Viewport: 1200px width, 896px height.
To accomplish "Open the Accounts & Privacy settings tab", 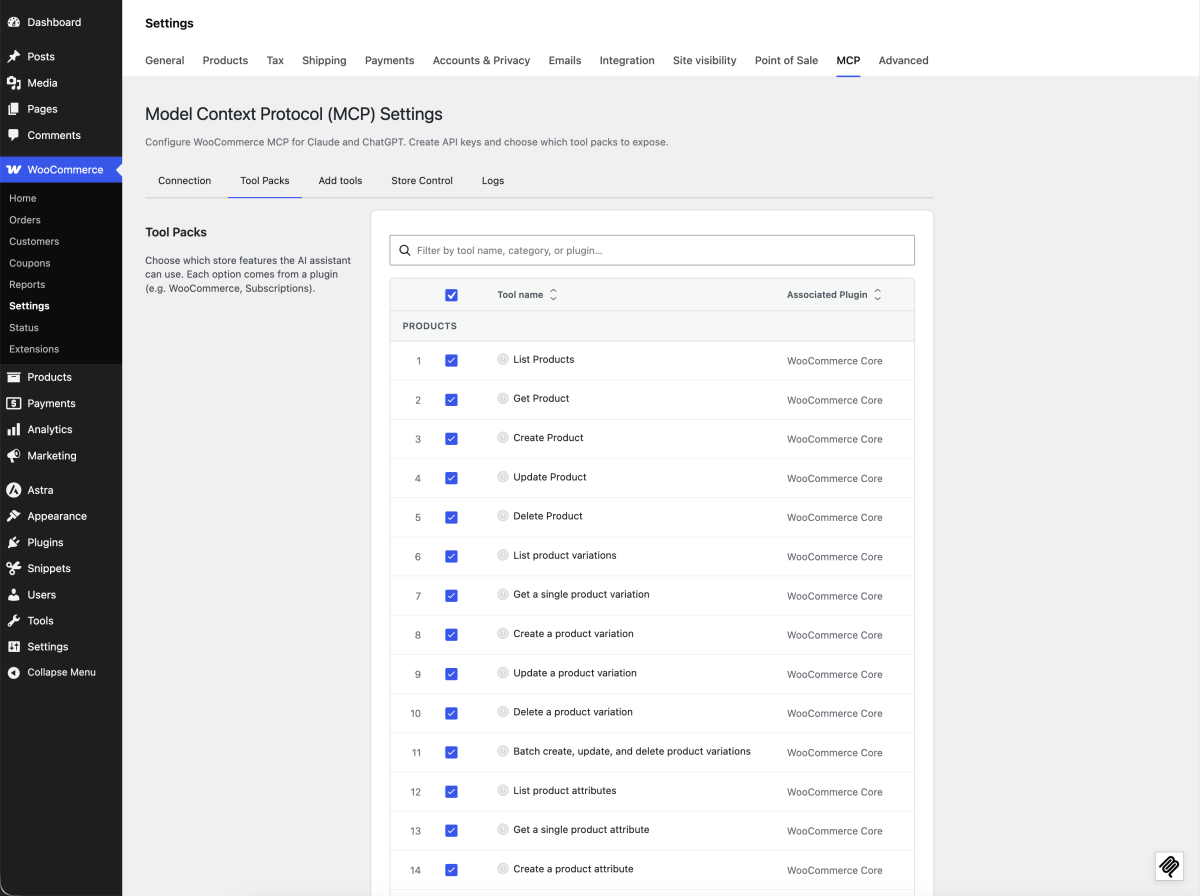I will point(481,60).
